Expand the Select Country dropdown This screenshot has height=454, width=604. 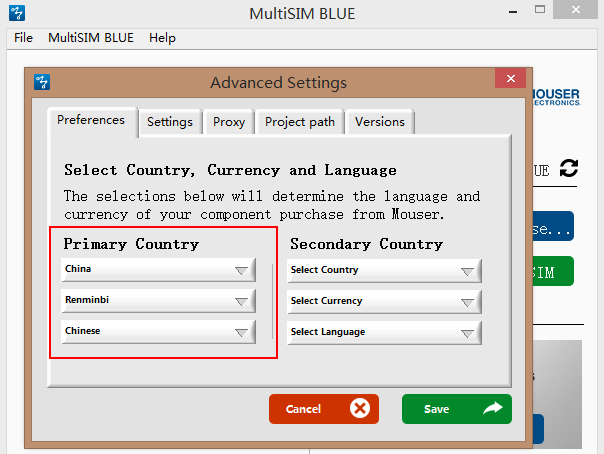tap(384, 271)
